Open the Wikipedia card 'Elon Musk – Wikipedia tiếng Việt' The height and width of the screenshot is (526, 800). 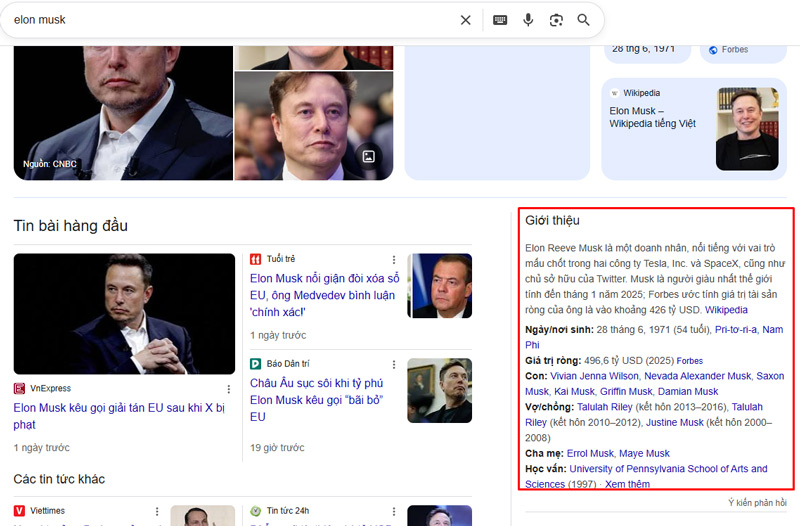694,129
